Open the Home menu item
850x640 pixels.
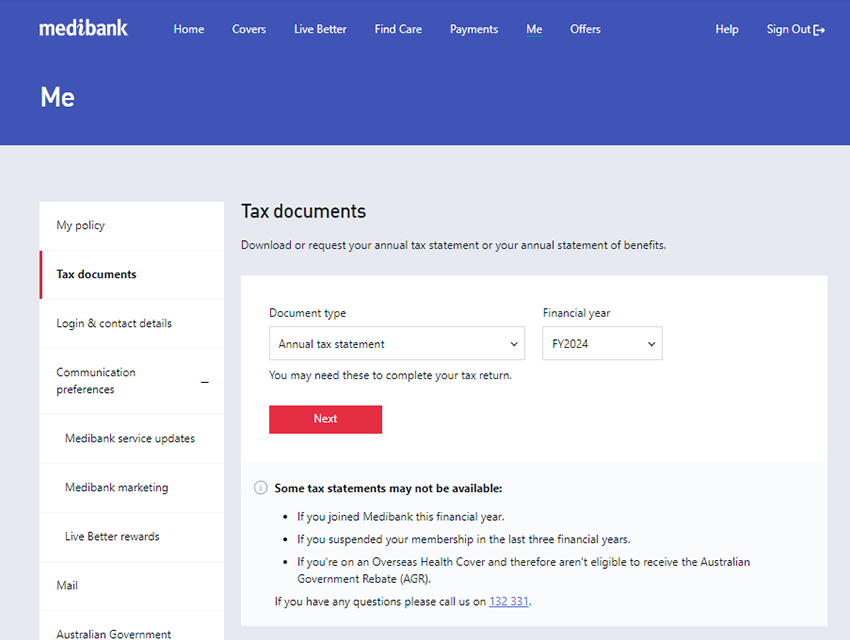click(x=189, y=29)
